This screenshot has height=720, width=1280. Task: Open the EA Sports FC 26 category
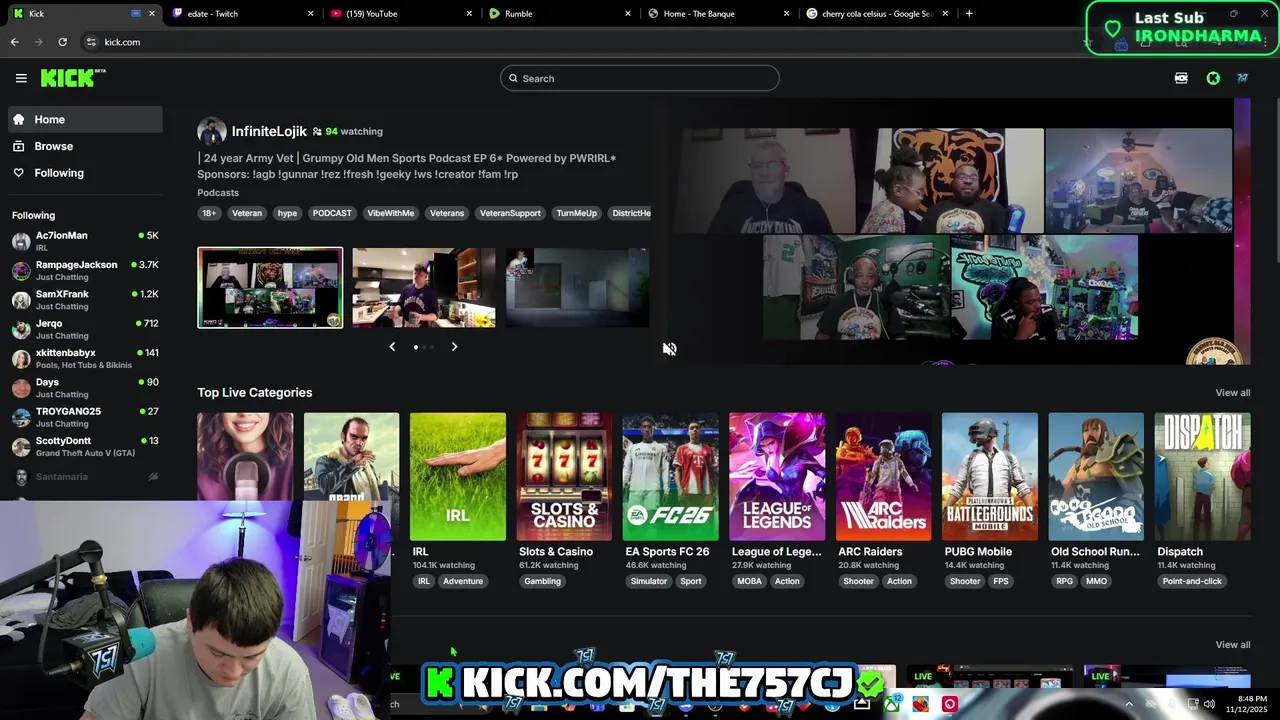pyautogui.click(x=670, y=477)
